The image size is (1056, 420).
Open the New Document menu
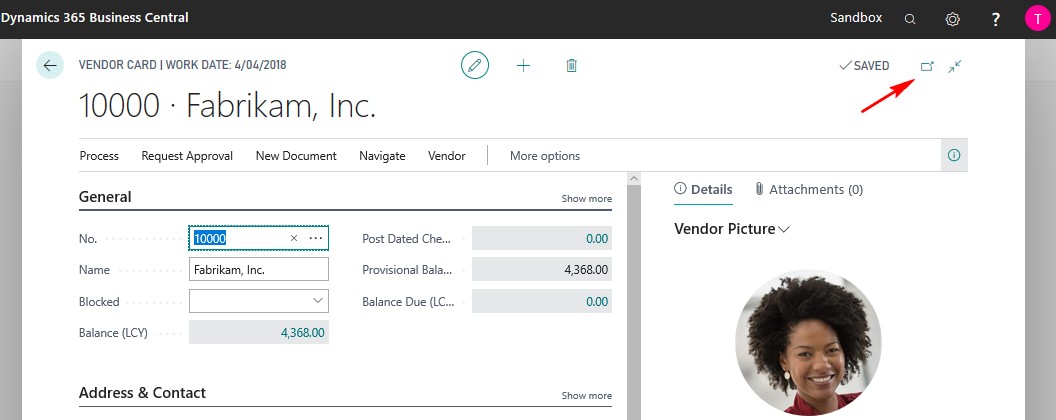[x=296, y=155]
